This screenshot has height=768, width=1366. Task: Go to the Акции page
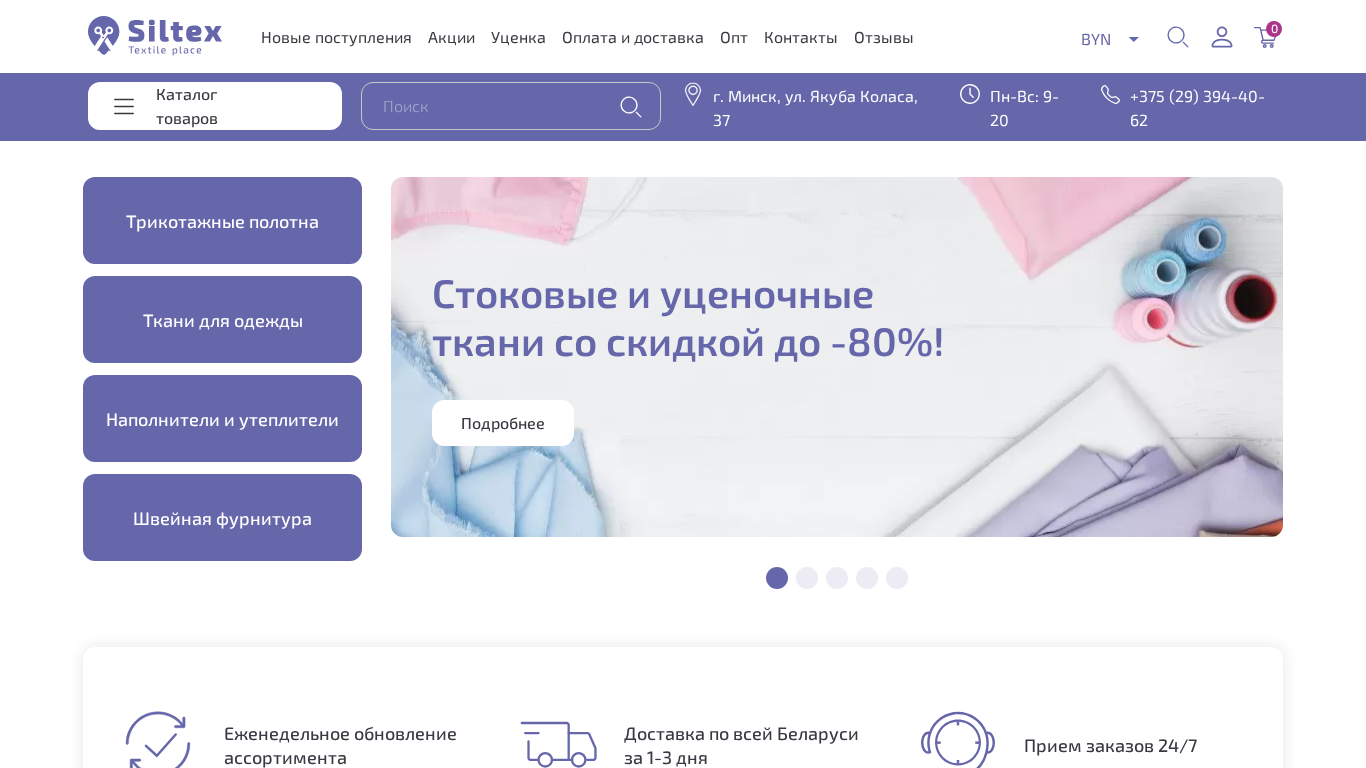[451, 37]
